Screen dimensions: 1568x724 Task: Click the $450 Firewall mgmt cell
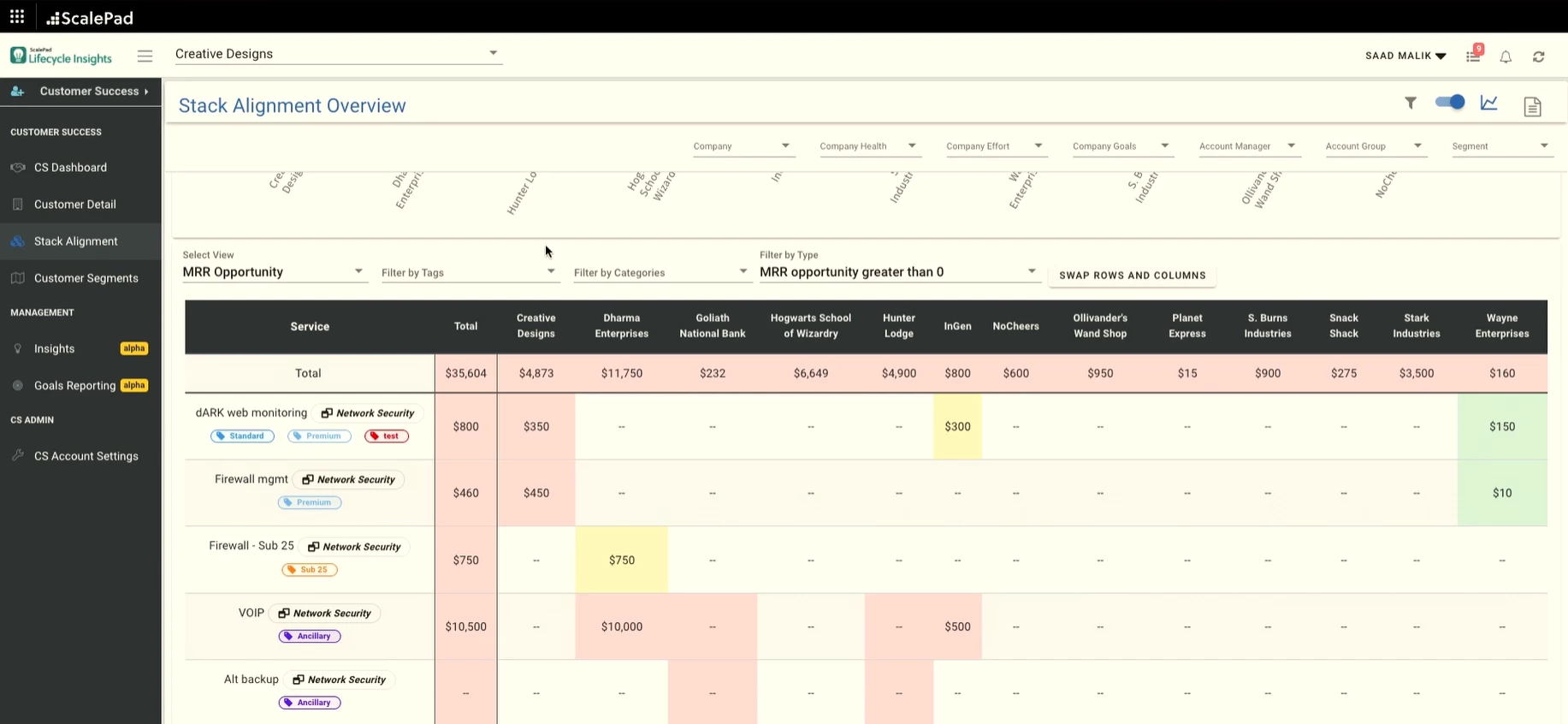[x=536, y=494]
